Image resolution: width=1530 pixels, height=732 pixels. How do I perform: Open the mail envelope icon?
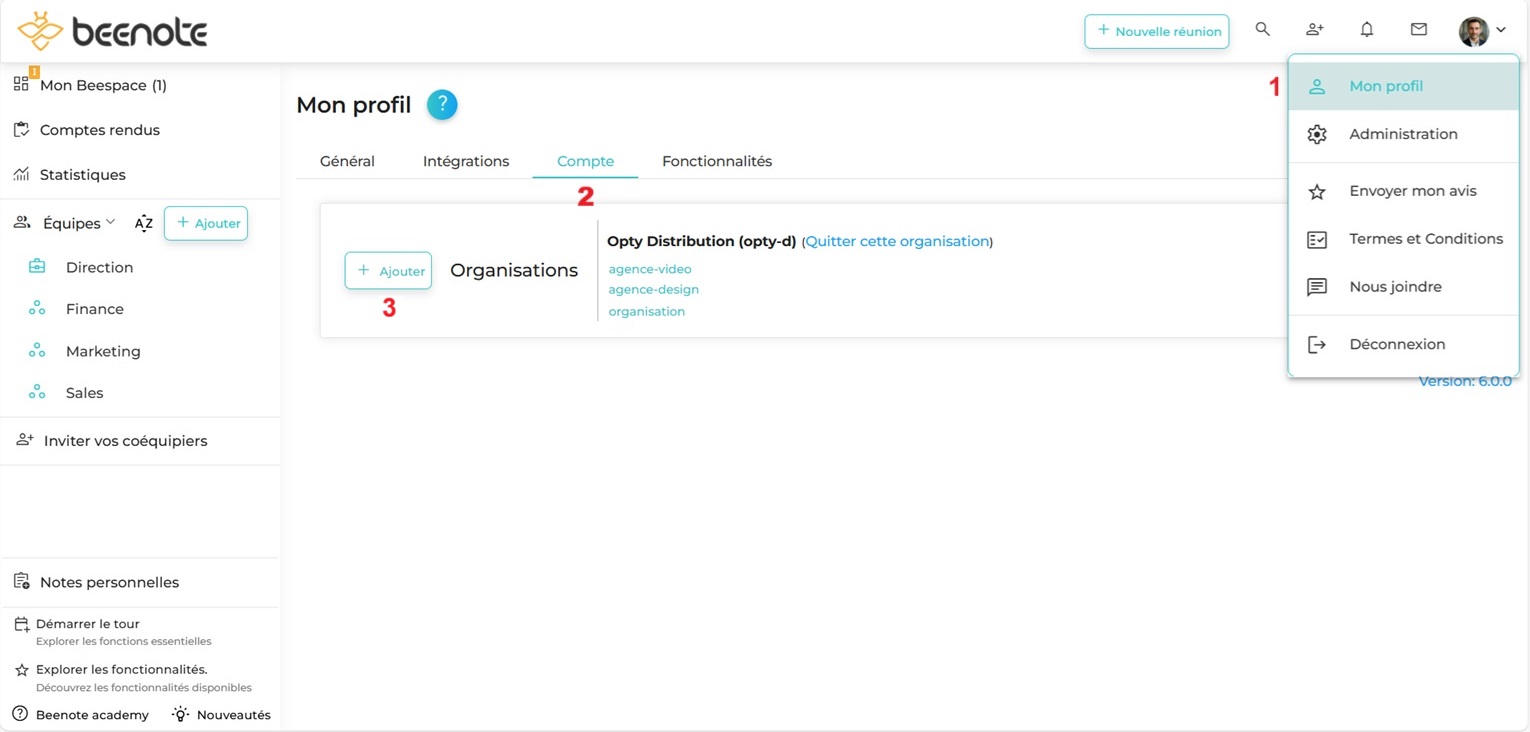[1419, 30]
